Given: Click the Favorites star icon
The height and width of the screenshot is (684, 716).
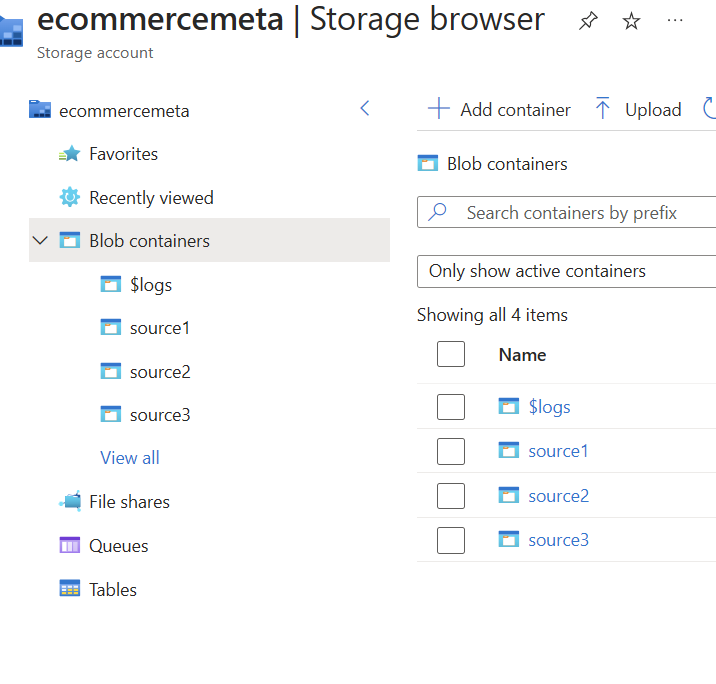Looking at the screenshot, I should [x=69, y=154].
